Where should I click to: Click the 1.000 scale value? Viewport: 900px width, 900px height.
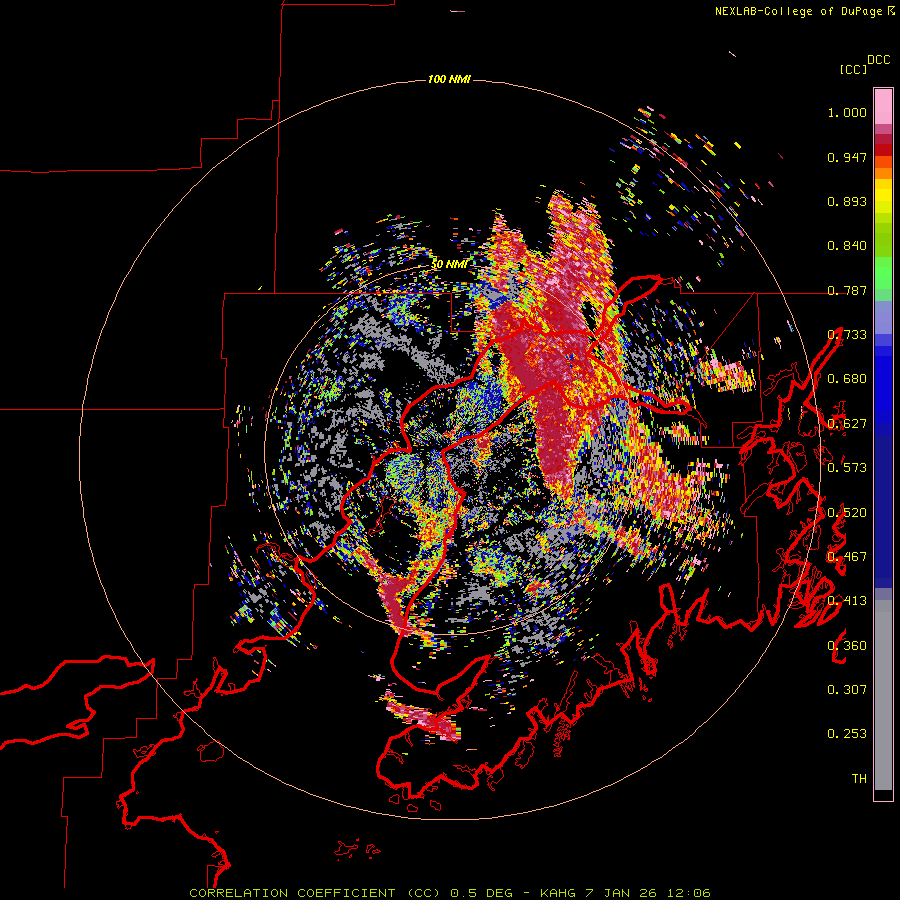click(847, 112)
